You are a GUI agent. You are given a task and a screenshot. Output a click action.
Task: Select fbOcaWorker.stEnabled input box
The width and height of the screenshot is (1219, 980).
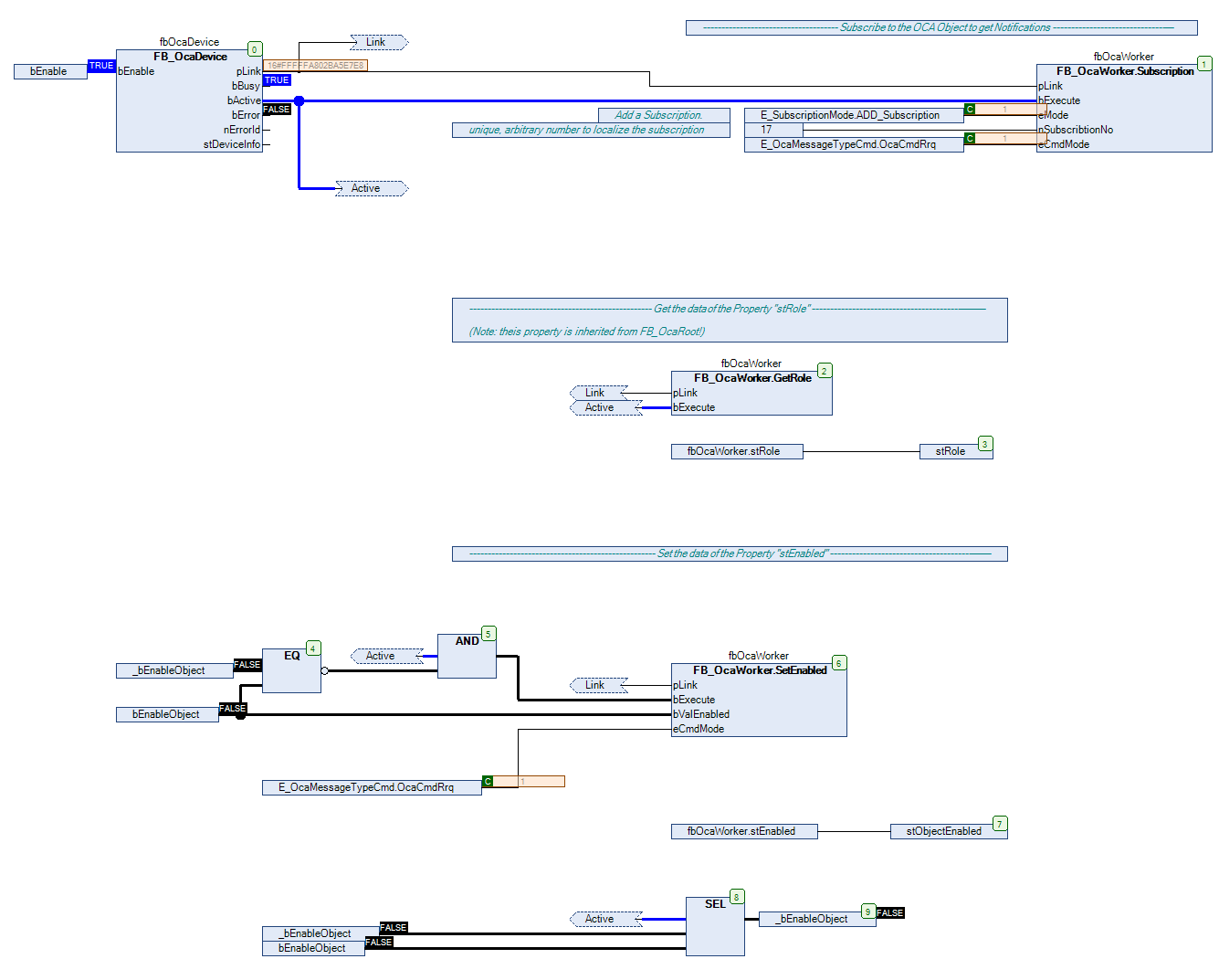(744, 831)
